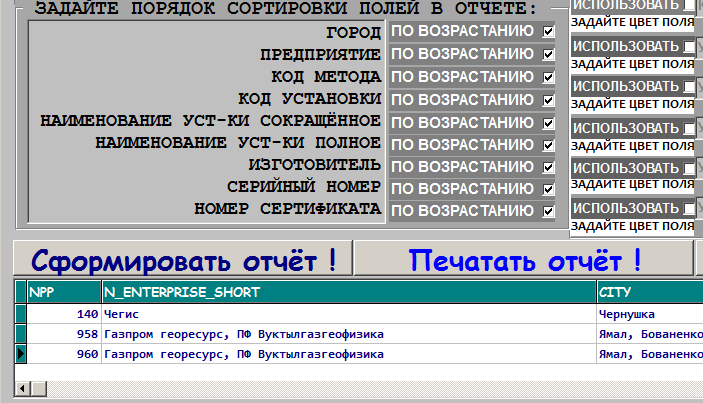Screen dimensions: 703x403
Task: Select the Чегис enterprise cell
Action: tap(349, 314)
